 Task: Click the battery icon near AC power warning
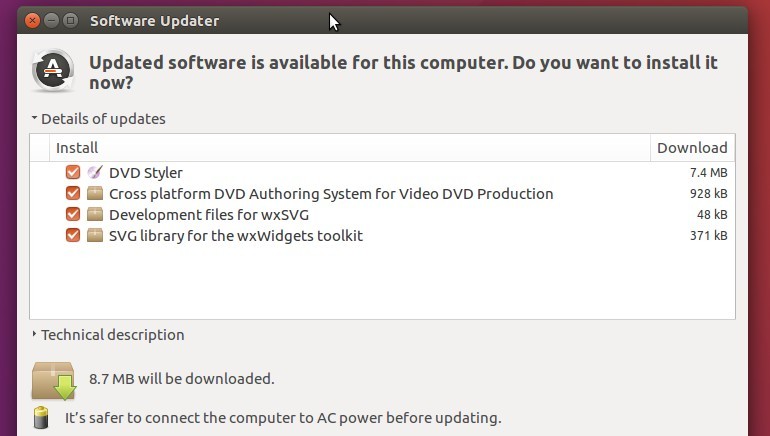click(41, 418)
